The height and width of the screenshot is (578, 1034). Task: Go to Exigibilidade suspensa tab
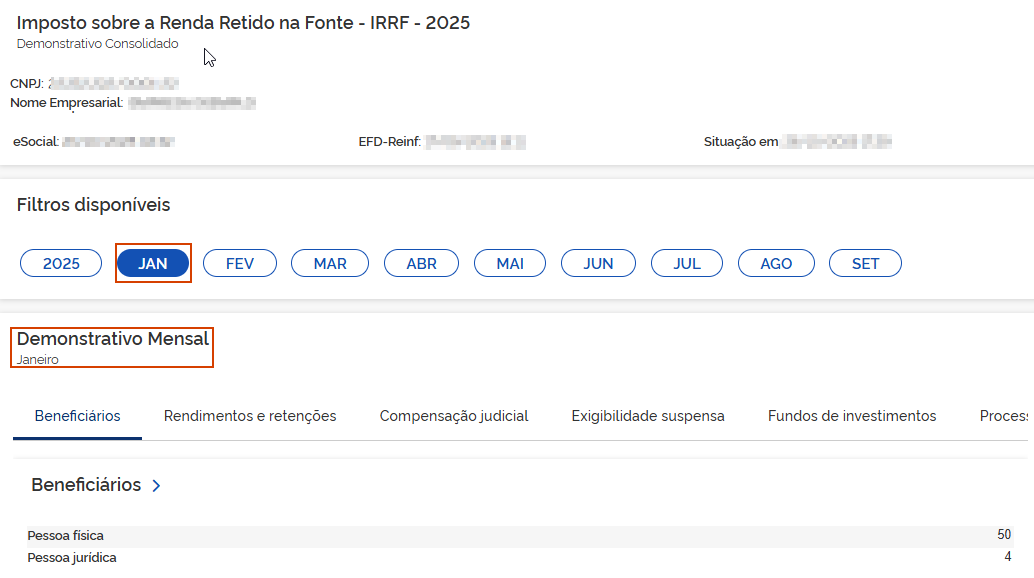(x=648, y=416)
